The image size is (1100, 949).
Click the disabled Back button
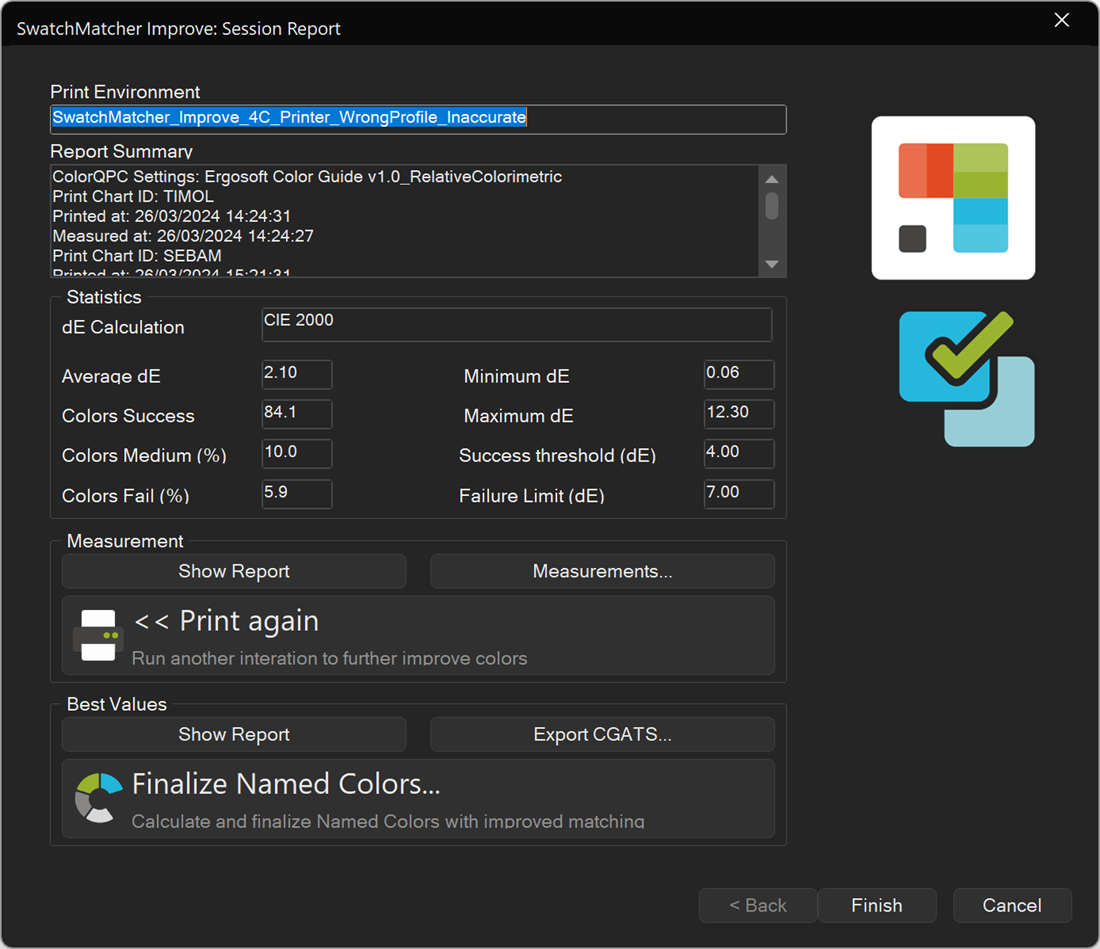(758, 906)
